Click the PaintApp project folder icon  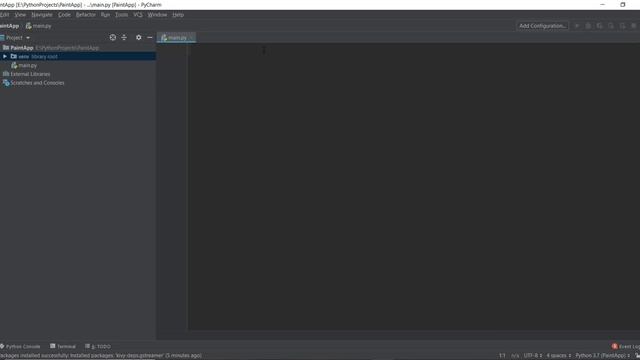tap(6, 48)
